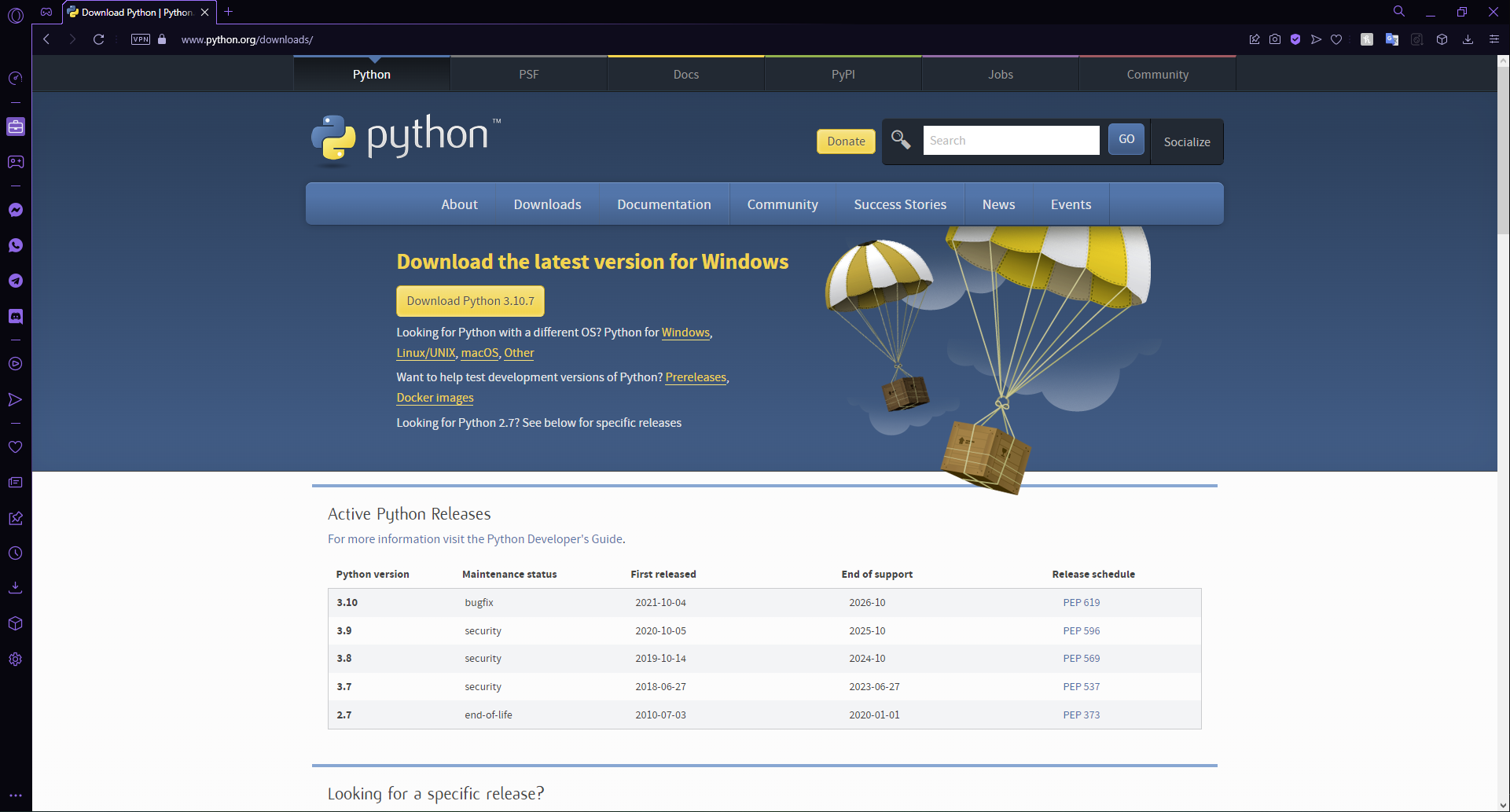Click the address bar URL field

247,39
